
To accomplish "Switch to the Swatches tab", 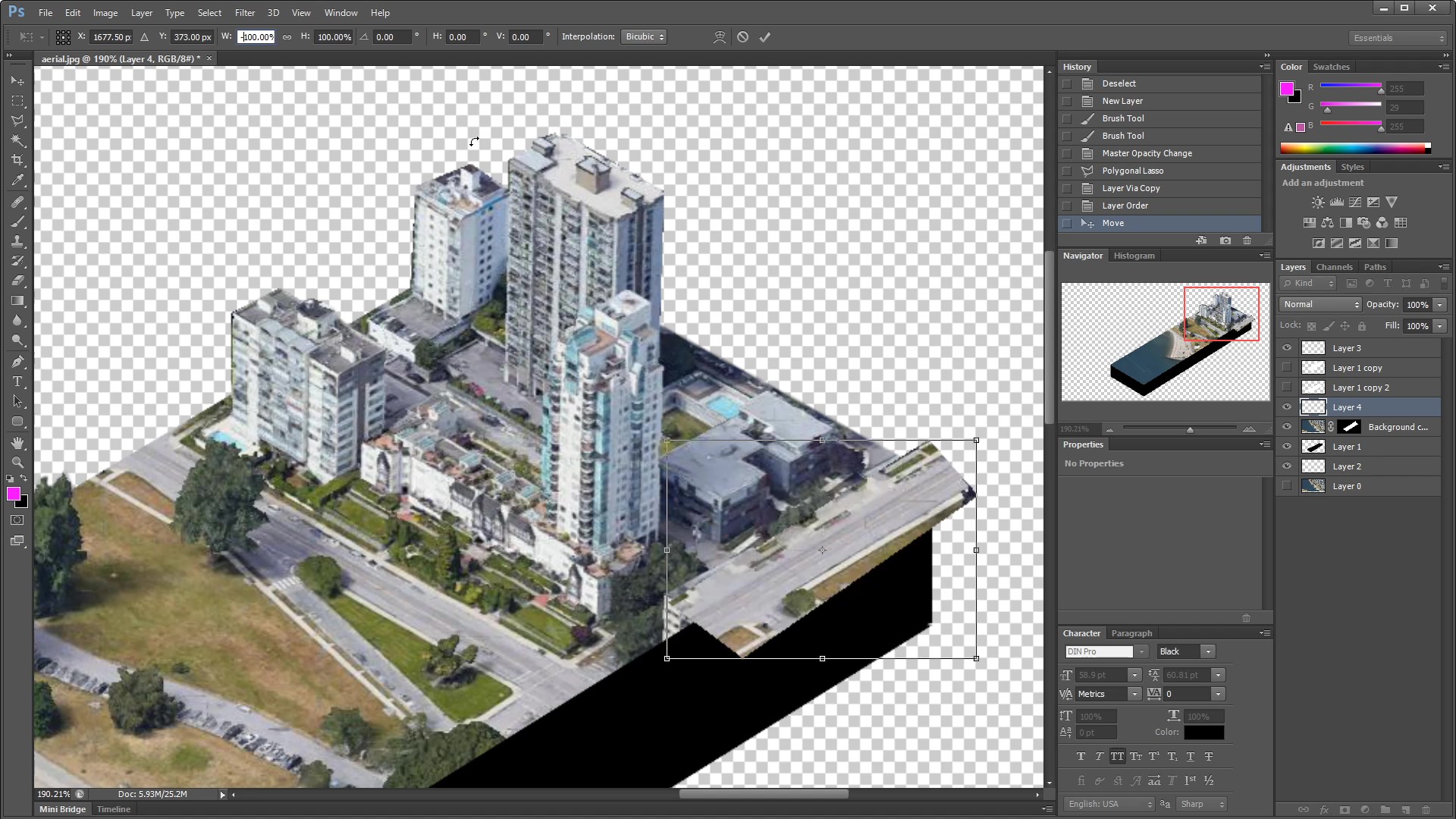I will (1331, 67).
